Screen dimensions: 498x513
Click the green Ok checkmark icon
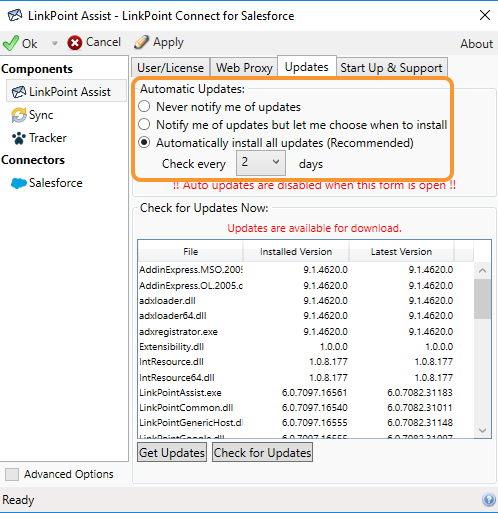click(11, 43)
